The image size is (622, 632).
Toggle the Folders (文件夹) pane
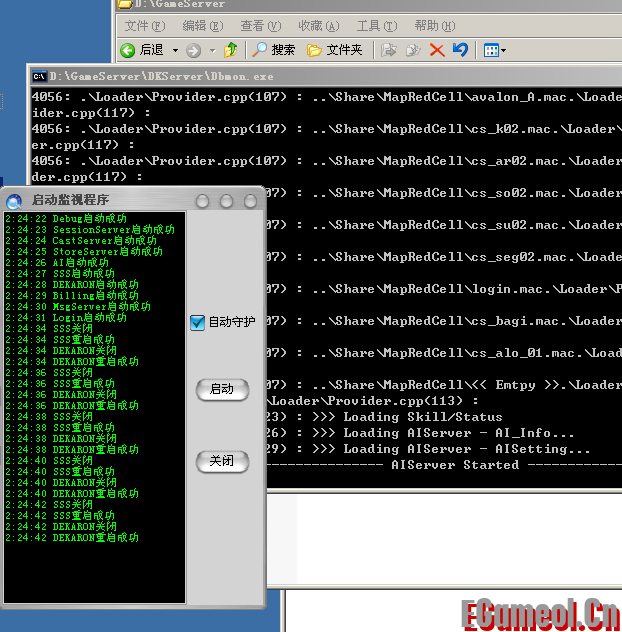click(x=334, y=50)
